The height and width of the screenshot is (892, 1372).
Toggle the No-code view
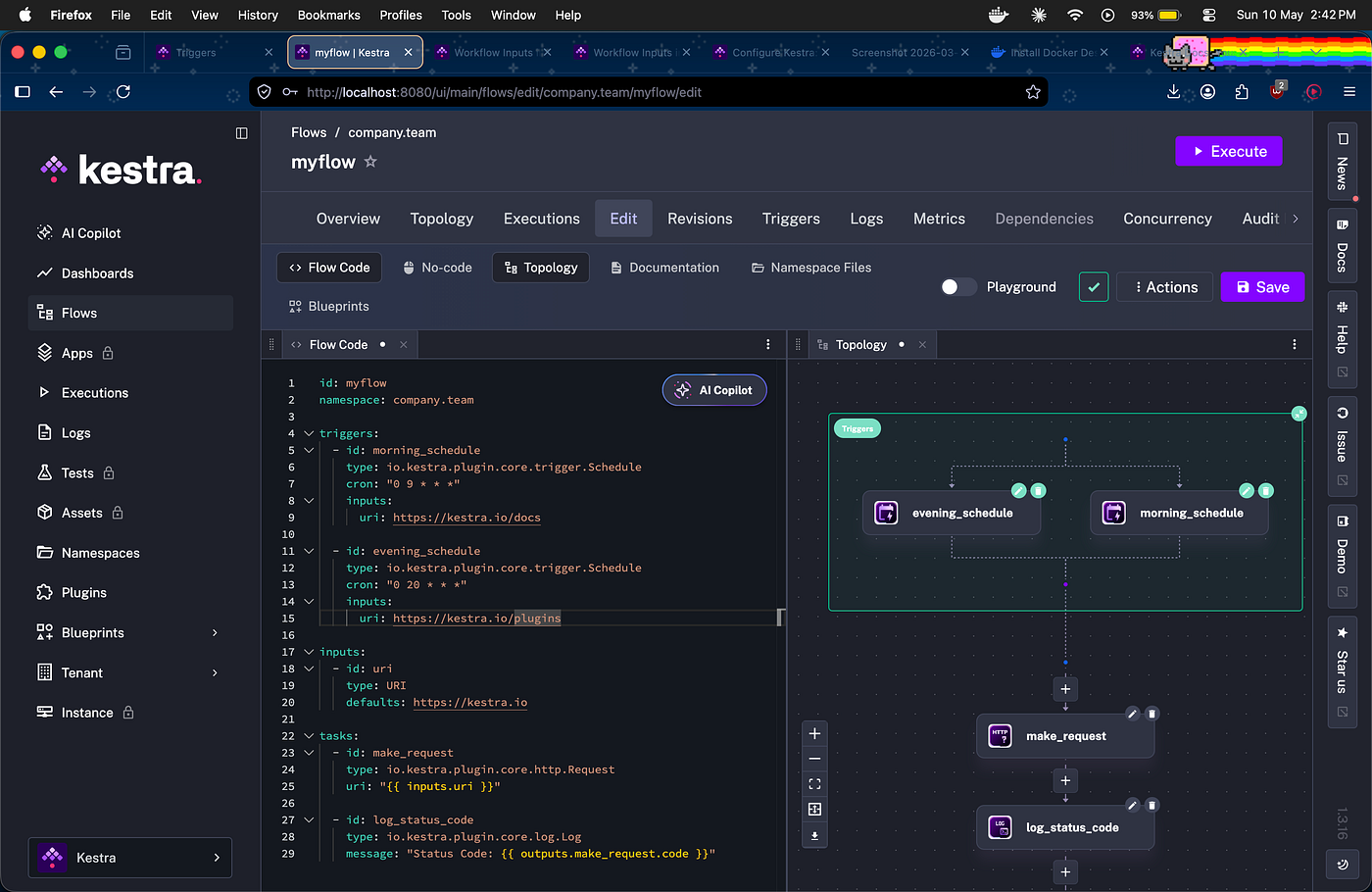437,268
